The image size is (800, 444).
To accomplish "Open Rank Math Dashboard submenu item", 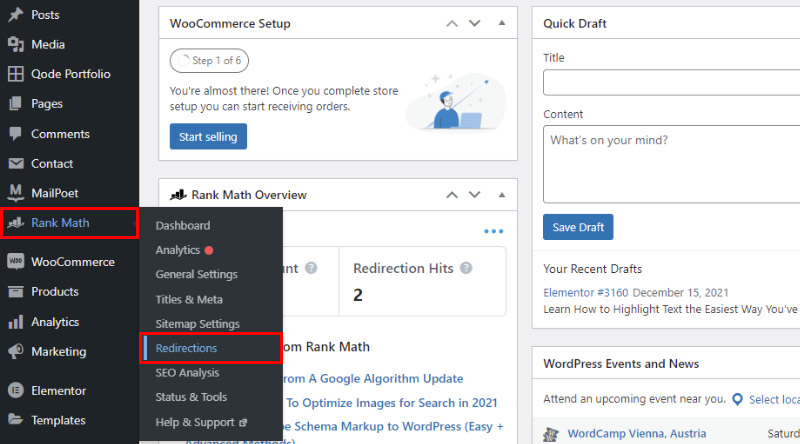I will (183, 226).
